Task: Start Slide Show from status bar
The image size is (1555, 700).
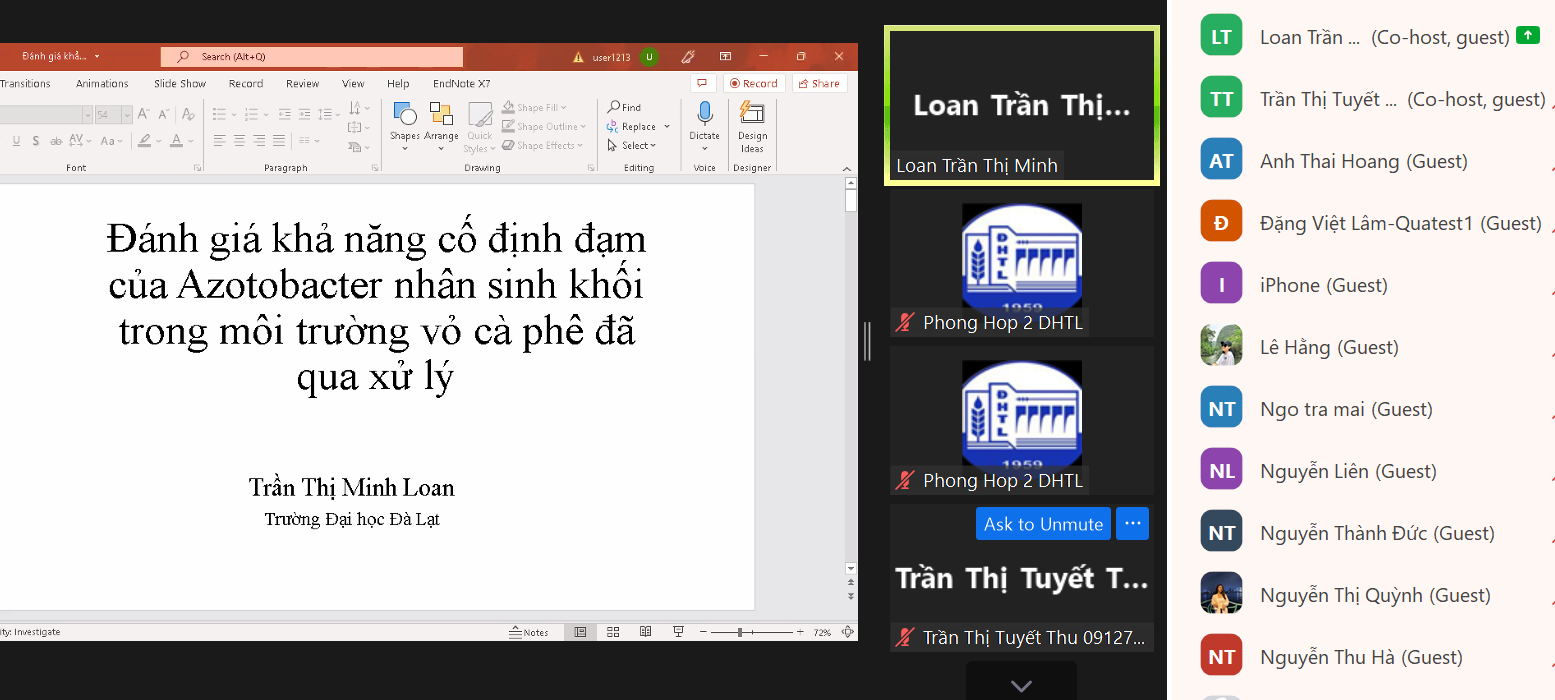Action: point(679,632)
